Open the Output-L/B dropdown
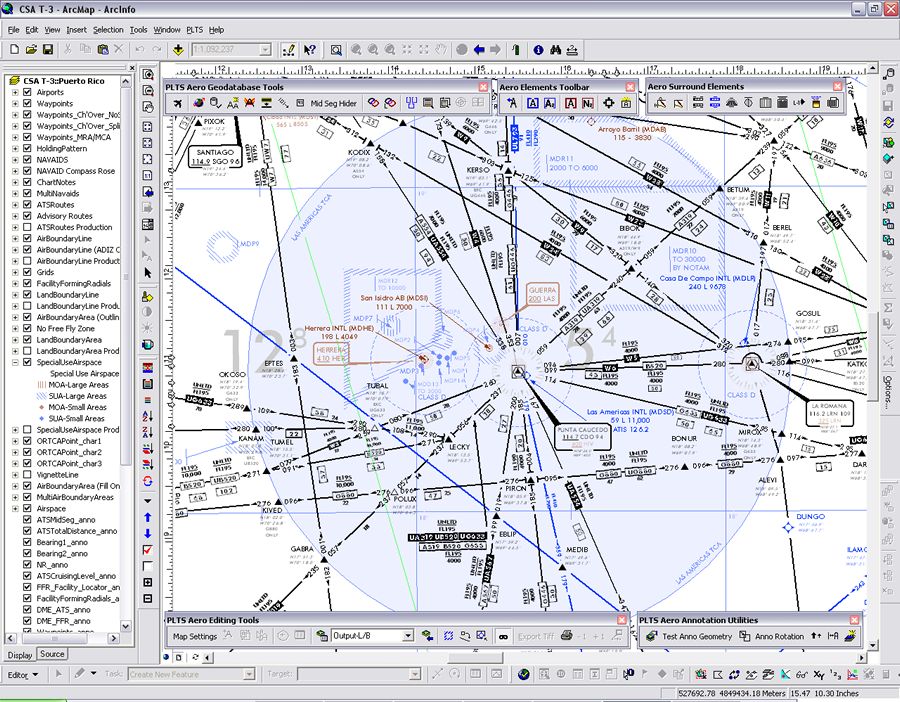This screenshot has height=702, width=900. [x=408, y=635]
